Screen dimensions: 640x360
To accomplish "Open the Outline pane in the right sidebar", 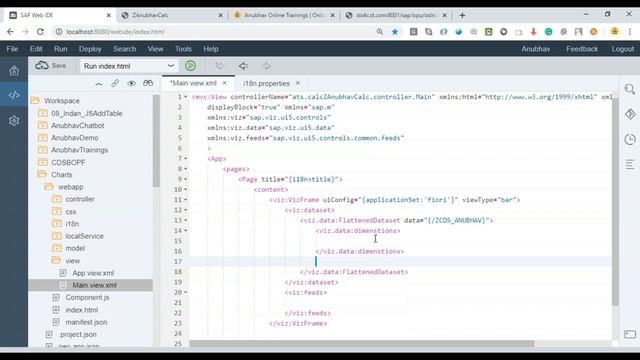I will click(x=630, y=164).
